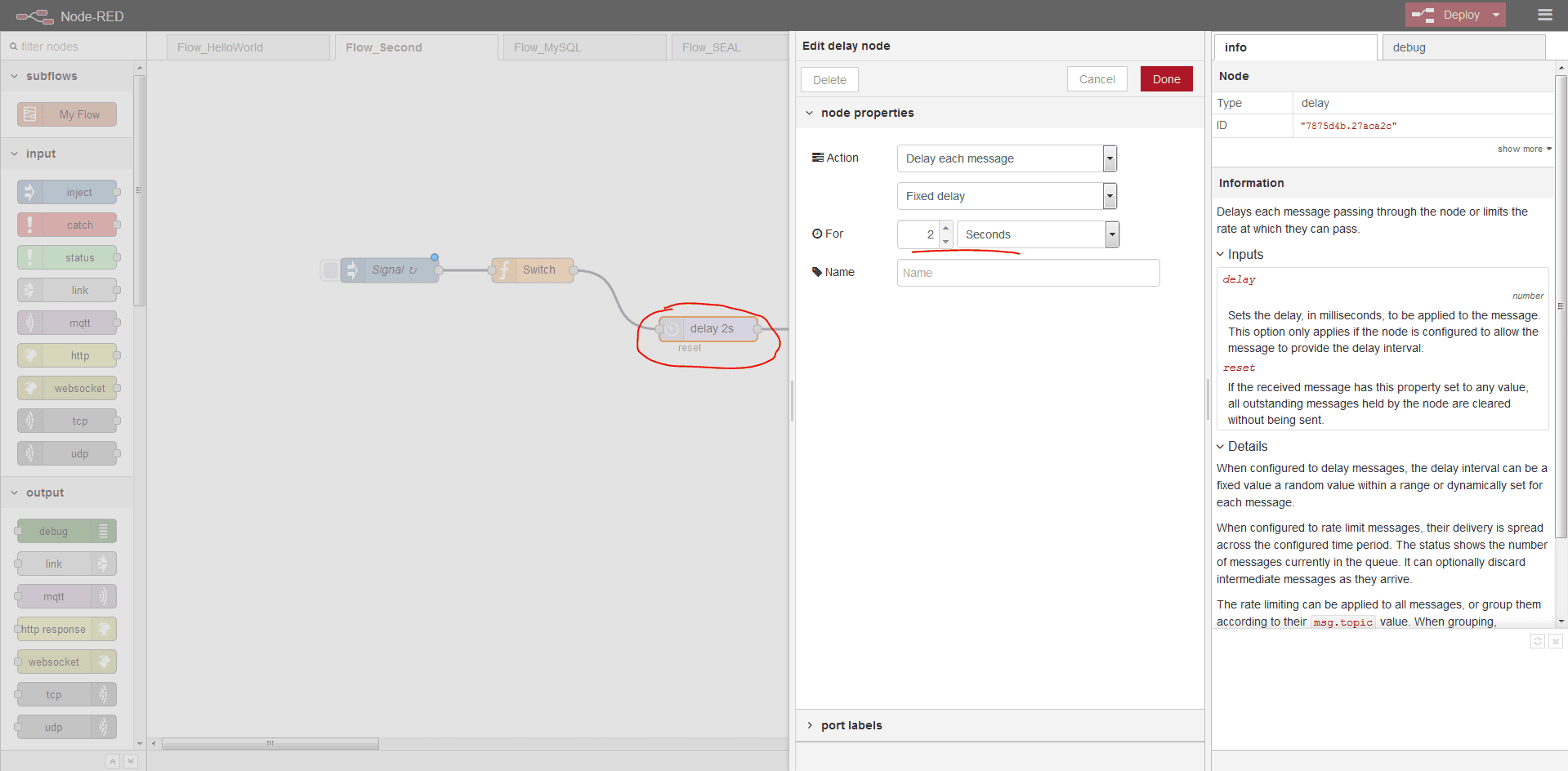Cancel the delay node edit
The height and width of the screenshot is (771, 1568).
[x=1097, y=79]
